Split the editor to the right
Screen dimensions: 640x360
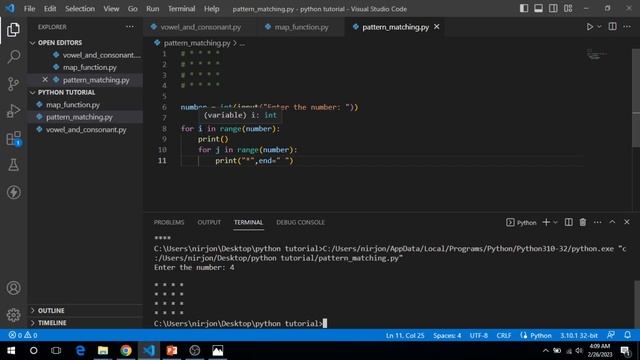click(x=612, y=27)
